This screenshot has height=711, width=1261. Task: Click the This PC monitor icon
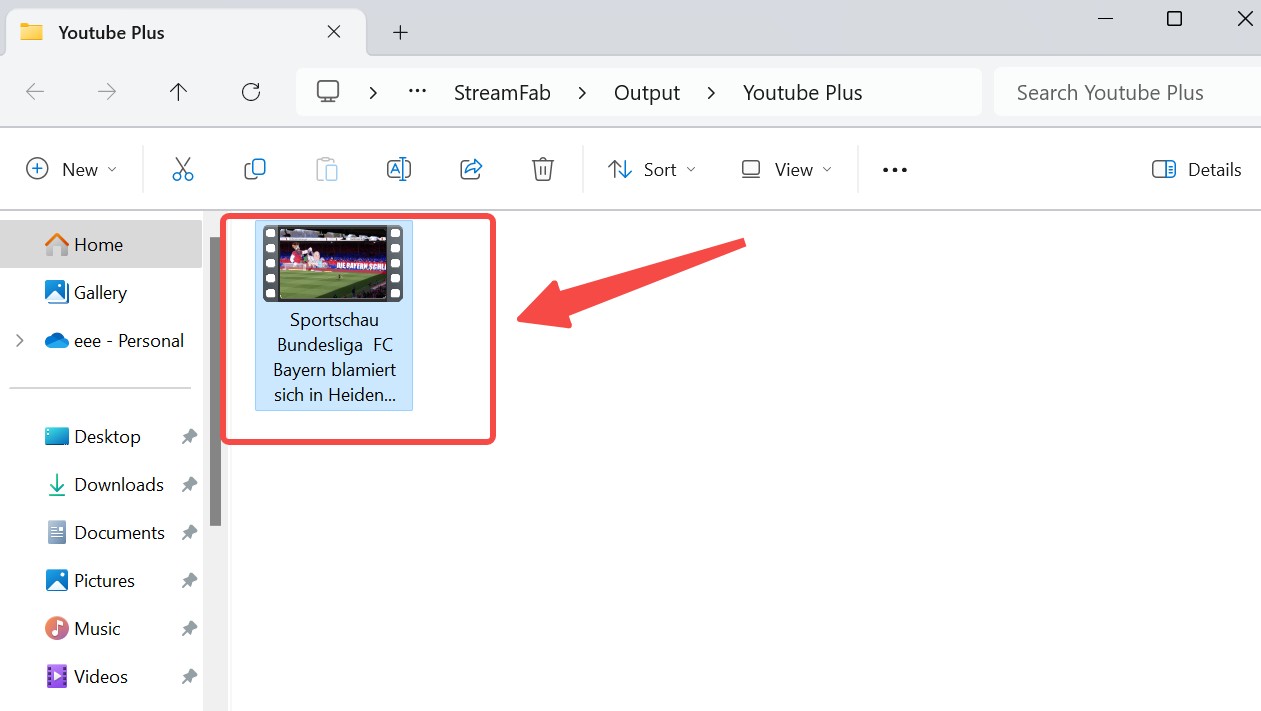coord(328,92)
